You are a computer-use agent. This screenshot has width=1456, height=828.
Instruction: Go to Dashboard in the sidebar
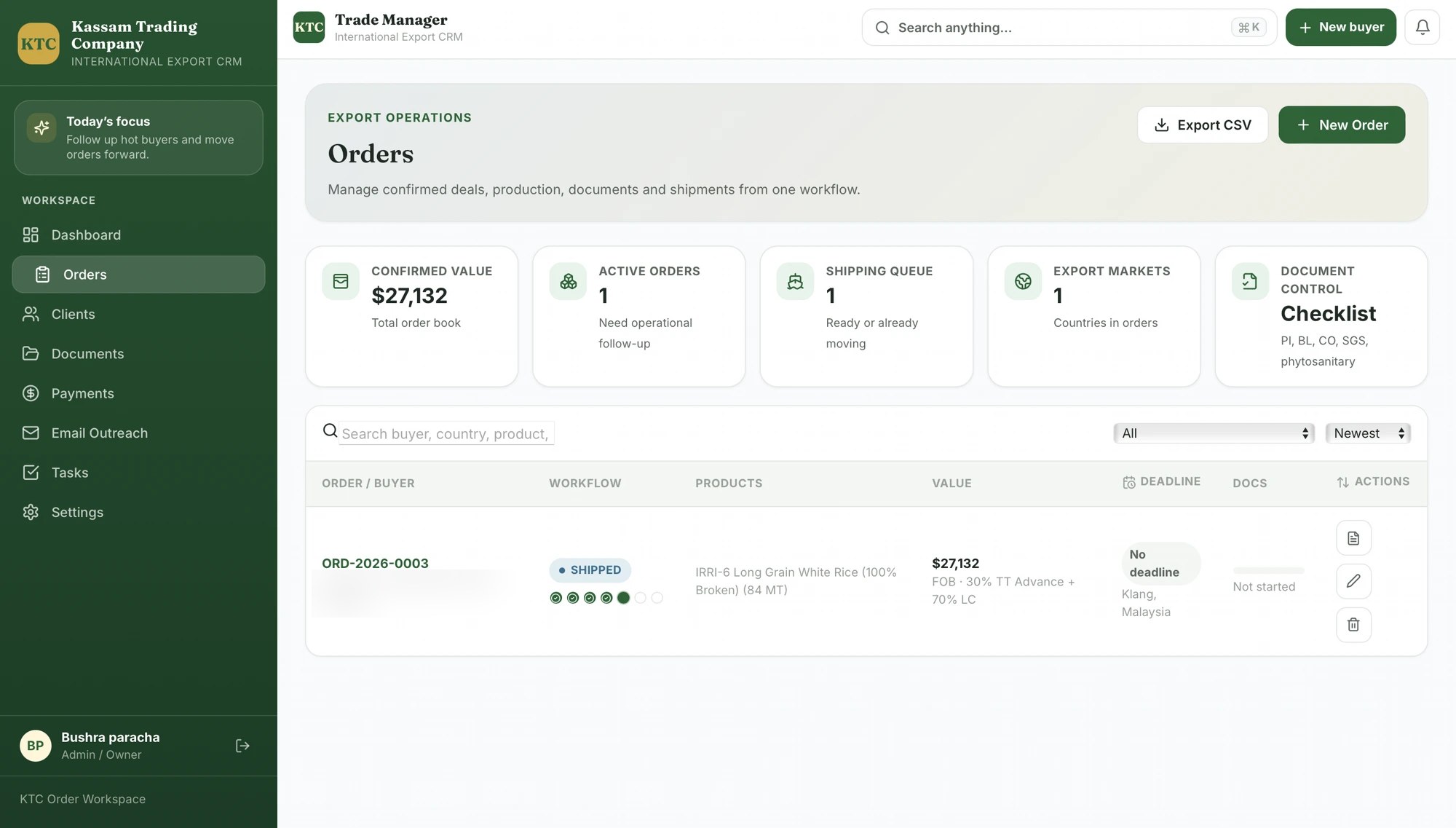tap(138, 235)
